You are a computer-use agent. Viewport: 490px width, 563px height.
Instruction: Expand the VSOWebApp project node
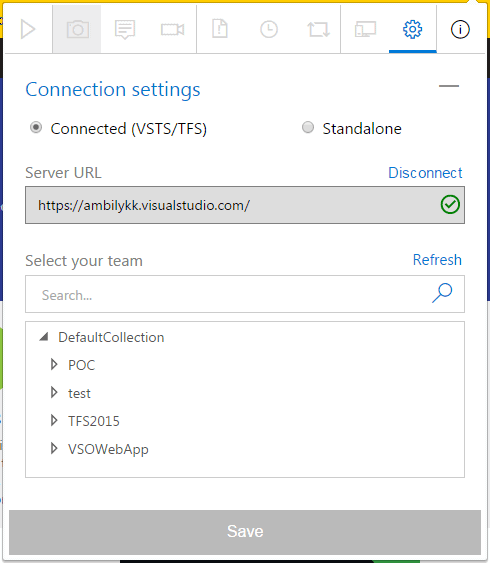54,448
